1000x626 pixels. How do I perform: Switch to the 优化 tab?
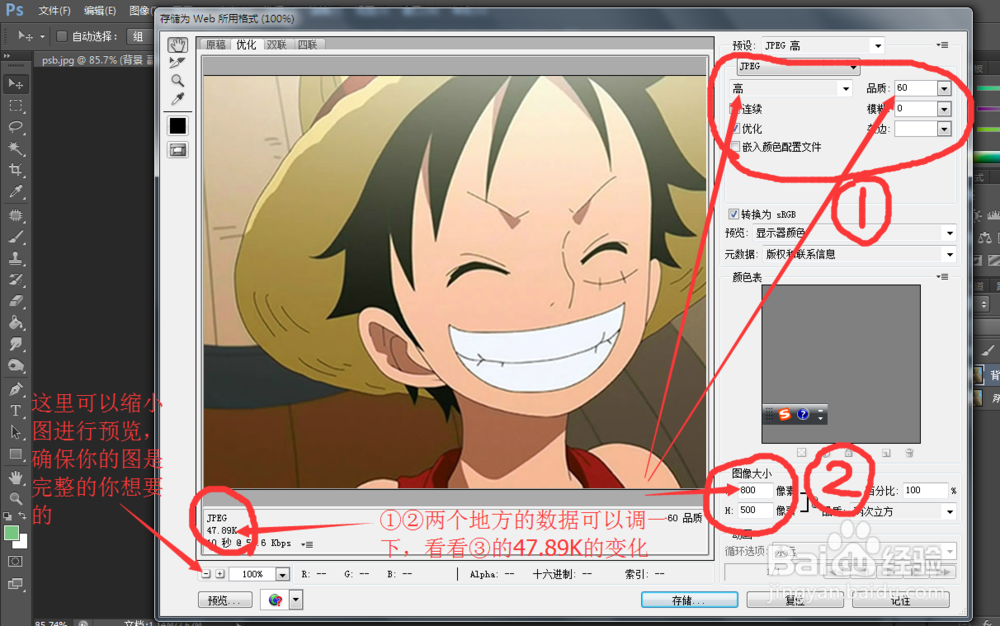tap(246, 45)
